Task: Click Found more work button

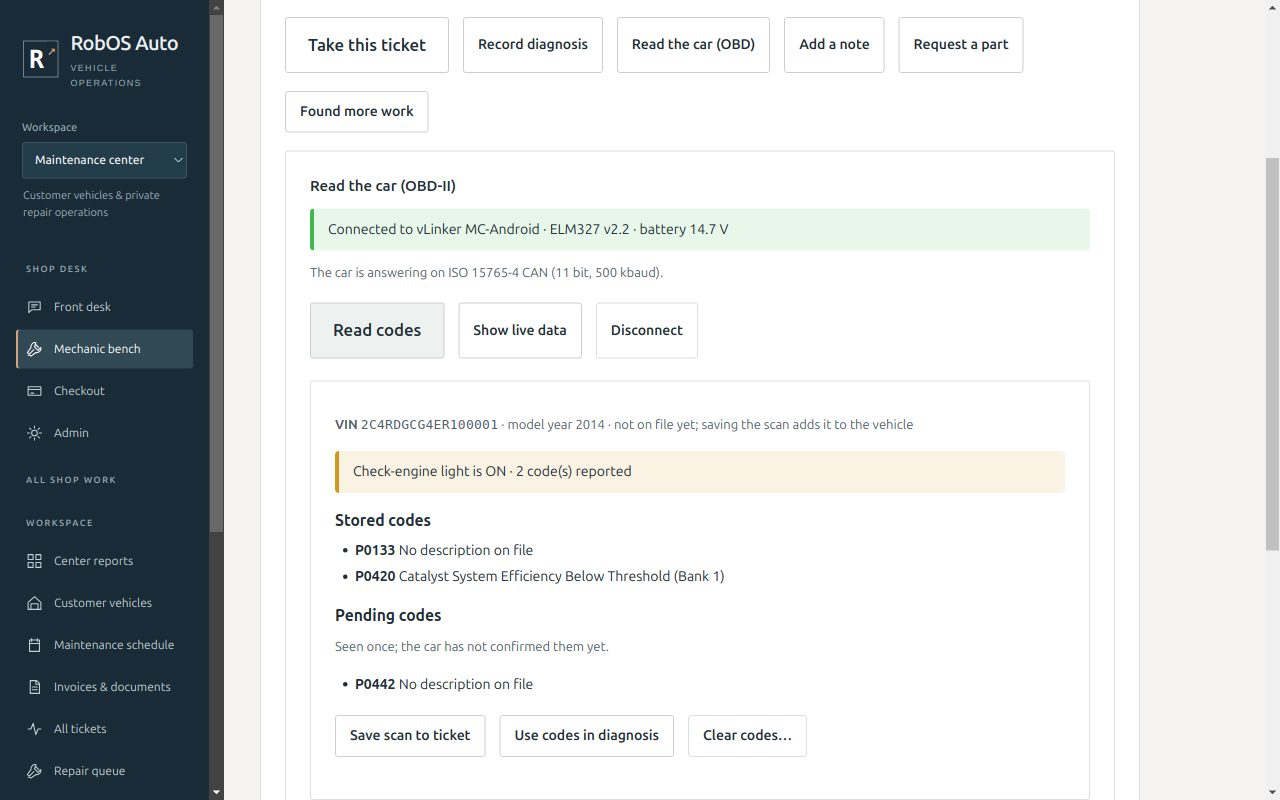Action: [357, 112]
